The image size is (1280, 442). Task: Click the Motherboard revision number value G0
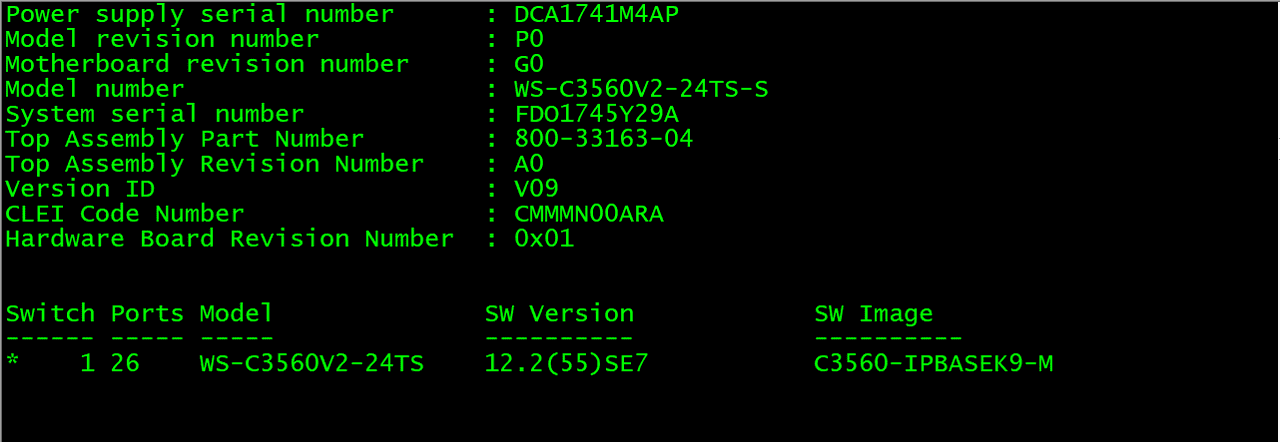click(529, 64)
